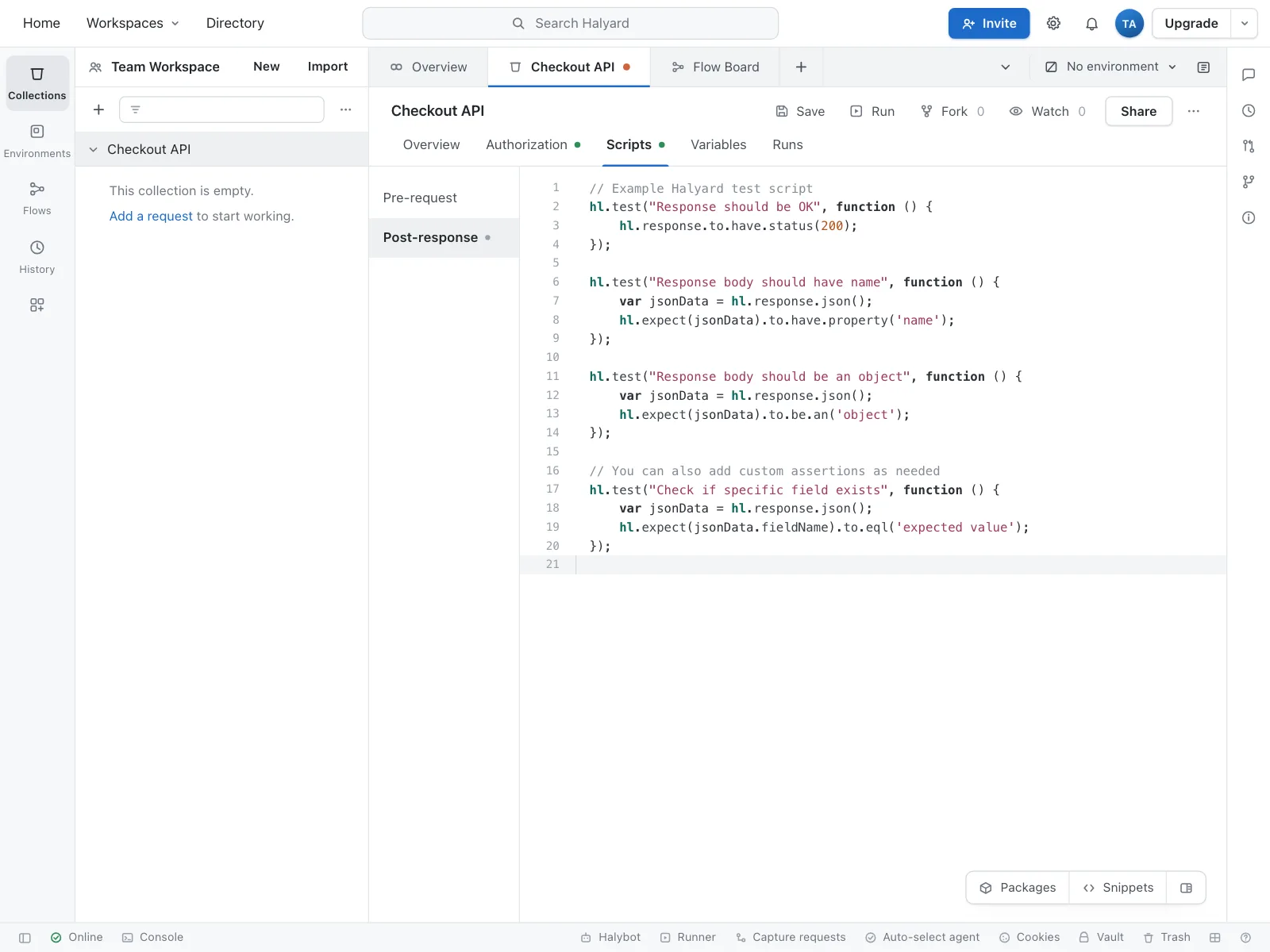Open the Runs sub-tab
The width and height of the screenshot is (1270, 952).
[x=787, y=144]
